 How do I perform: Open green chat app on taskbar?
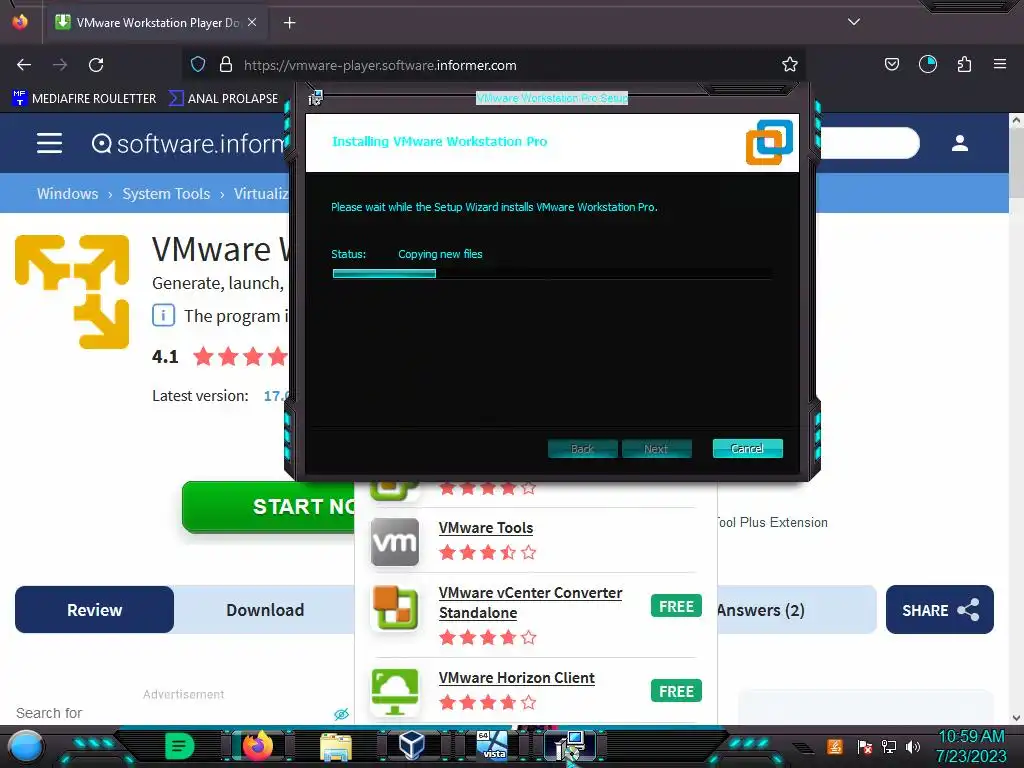[179, 746]
